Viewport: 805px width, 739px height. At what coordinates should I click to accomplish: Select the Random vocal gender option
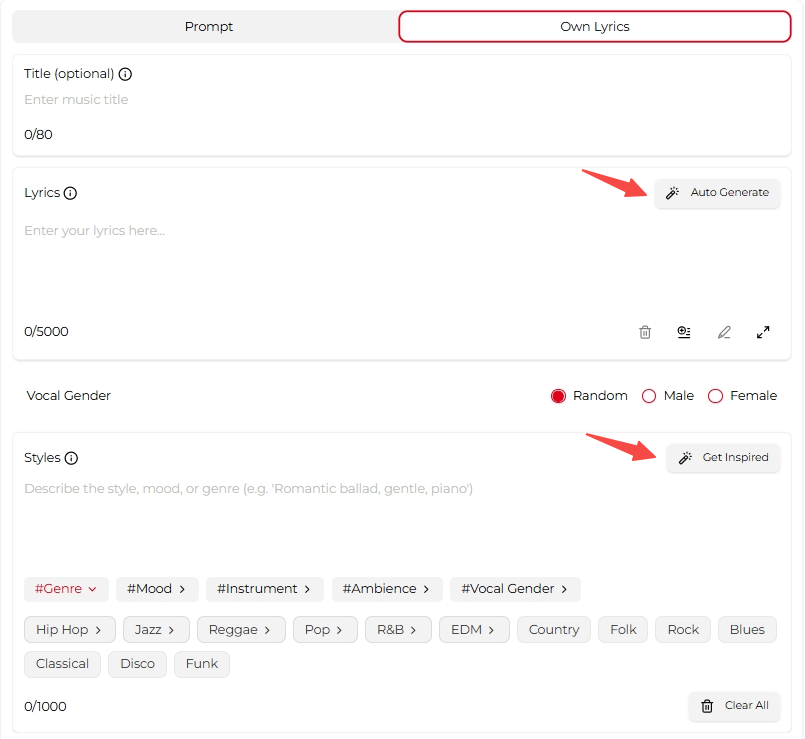(x=559, y=396)
